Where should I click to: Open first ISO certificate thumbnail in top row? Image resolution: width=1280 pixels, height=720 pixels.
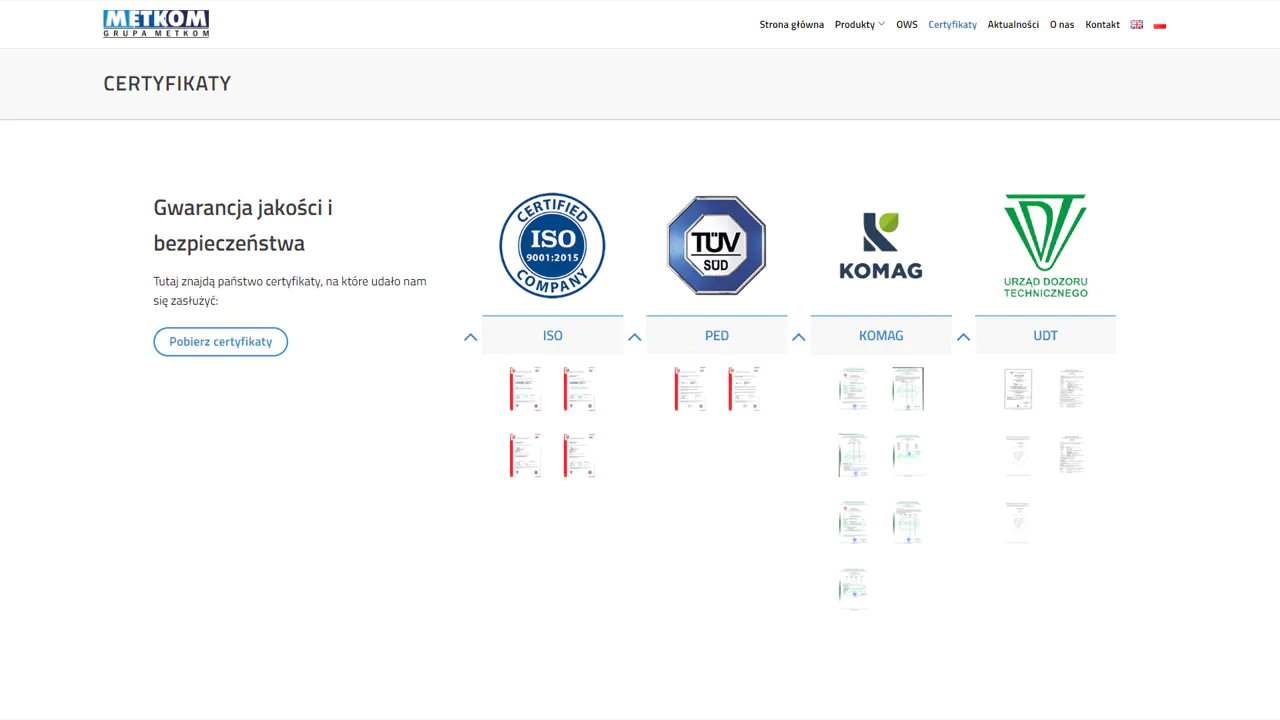coord(525,389)
